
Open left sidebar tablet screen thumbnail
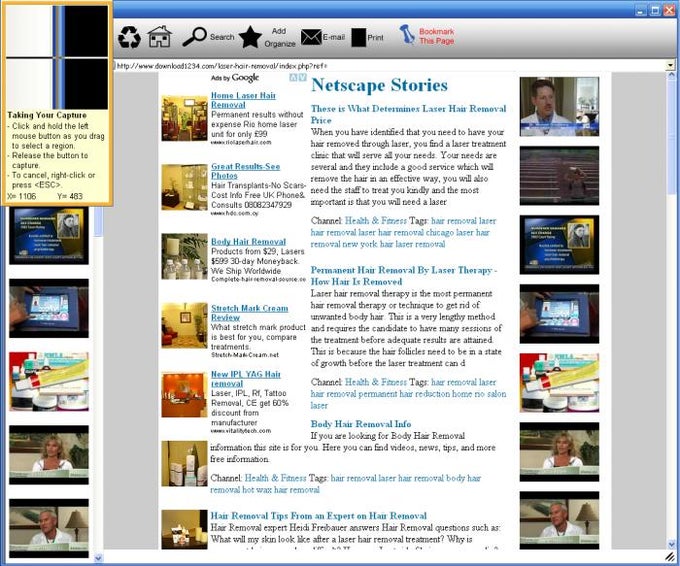point(49,308)
